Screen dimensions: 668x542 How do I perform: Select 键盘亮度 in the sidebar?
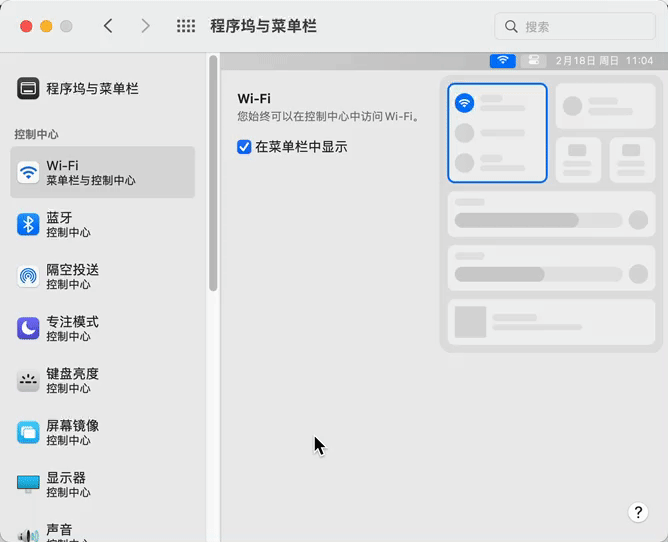[x=103, y=381]
